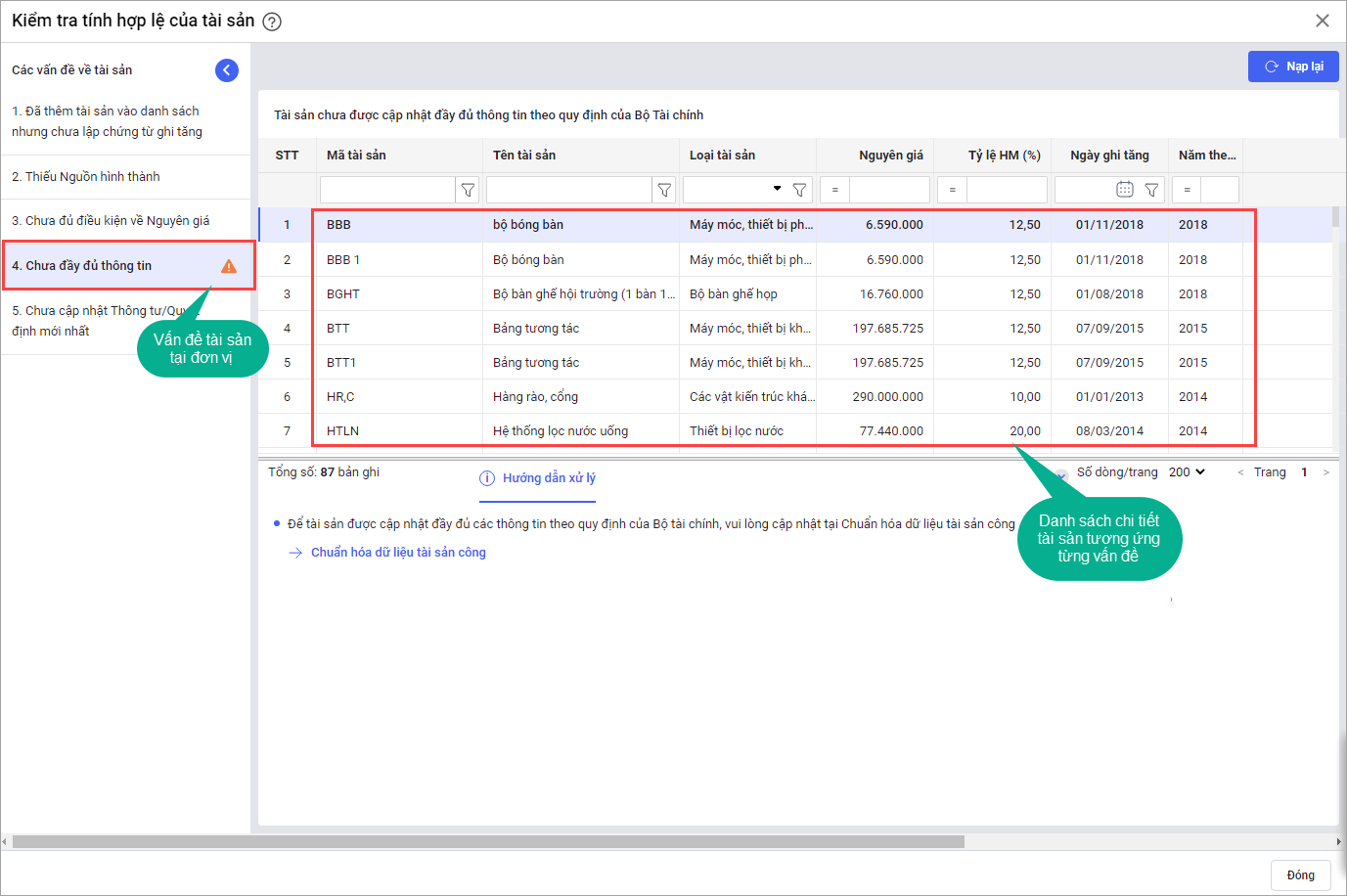Select Thiếu Nguồn hình thành issue

point(86,177)
